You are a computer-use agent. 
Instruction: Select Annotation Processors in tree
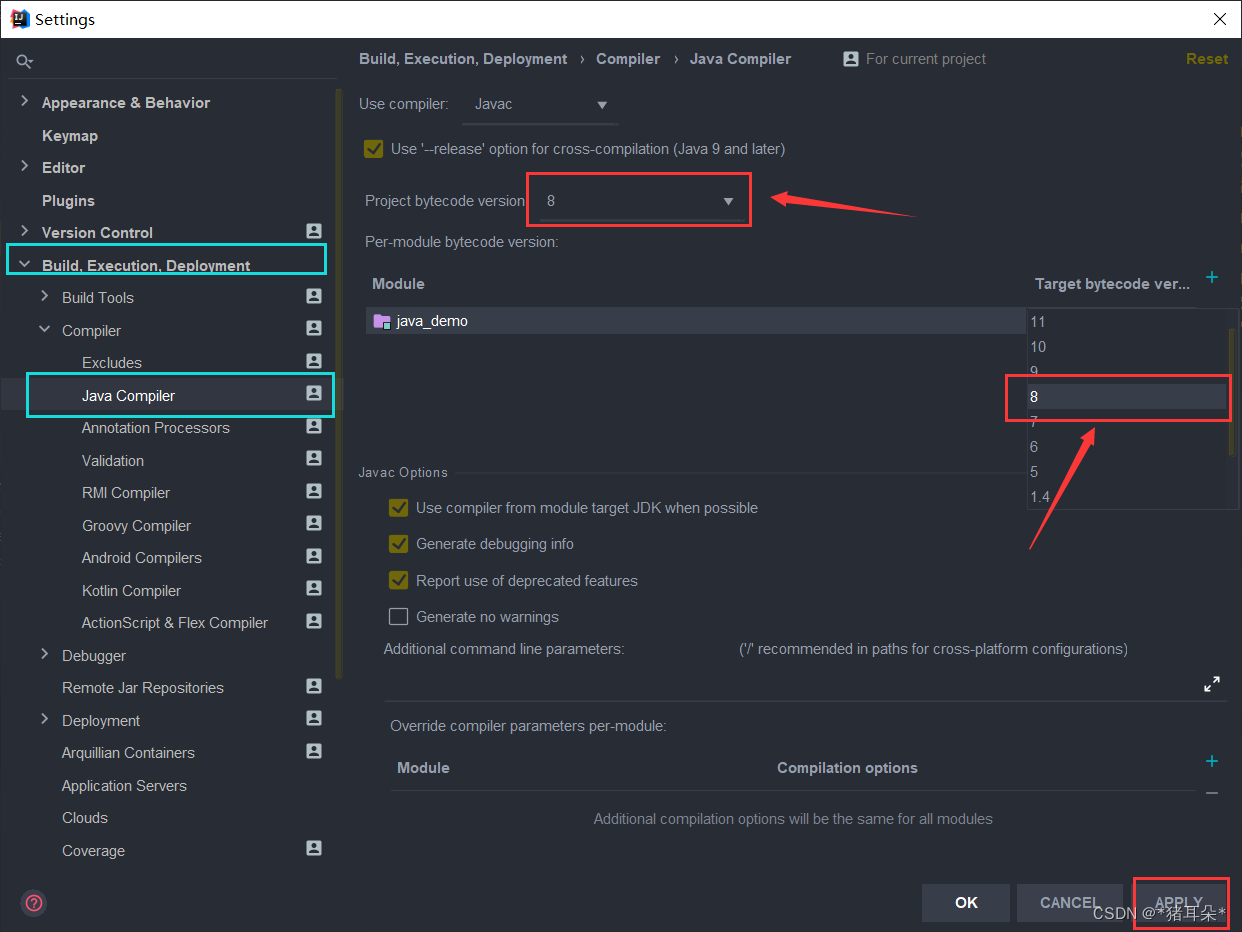pos(156,428)
